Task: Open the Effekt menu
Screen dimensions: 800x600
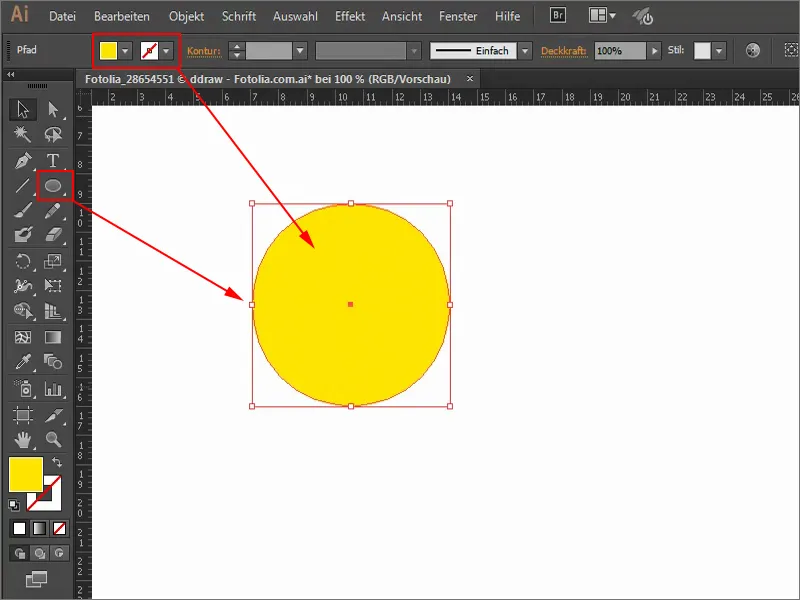Action: [350, 16]
